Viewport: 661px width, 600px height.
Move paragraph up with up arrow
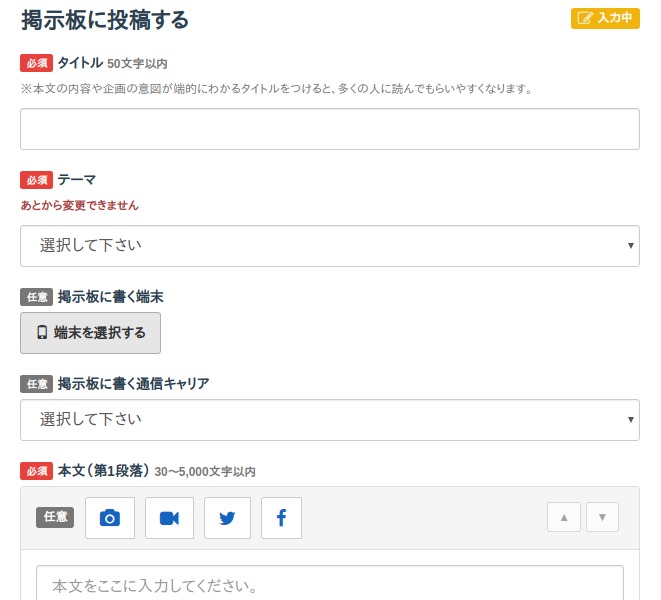(564, 517)
